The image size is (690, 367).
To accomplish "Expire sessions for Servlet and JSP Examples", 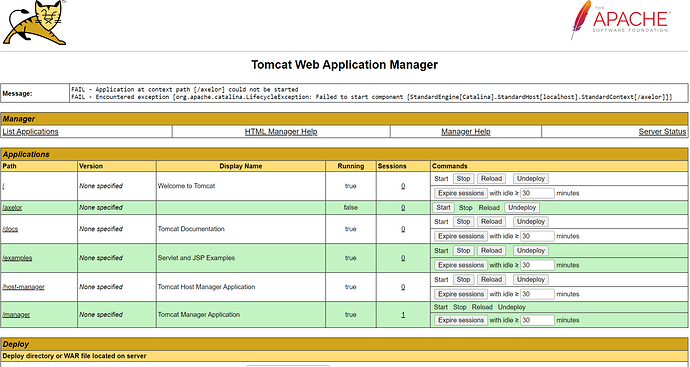I will (x=461, y=265).
